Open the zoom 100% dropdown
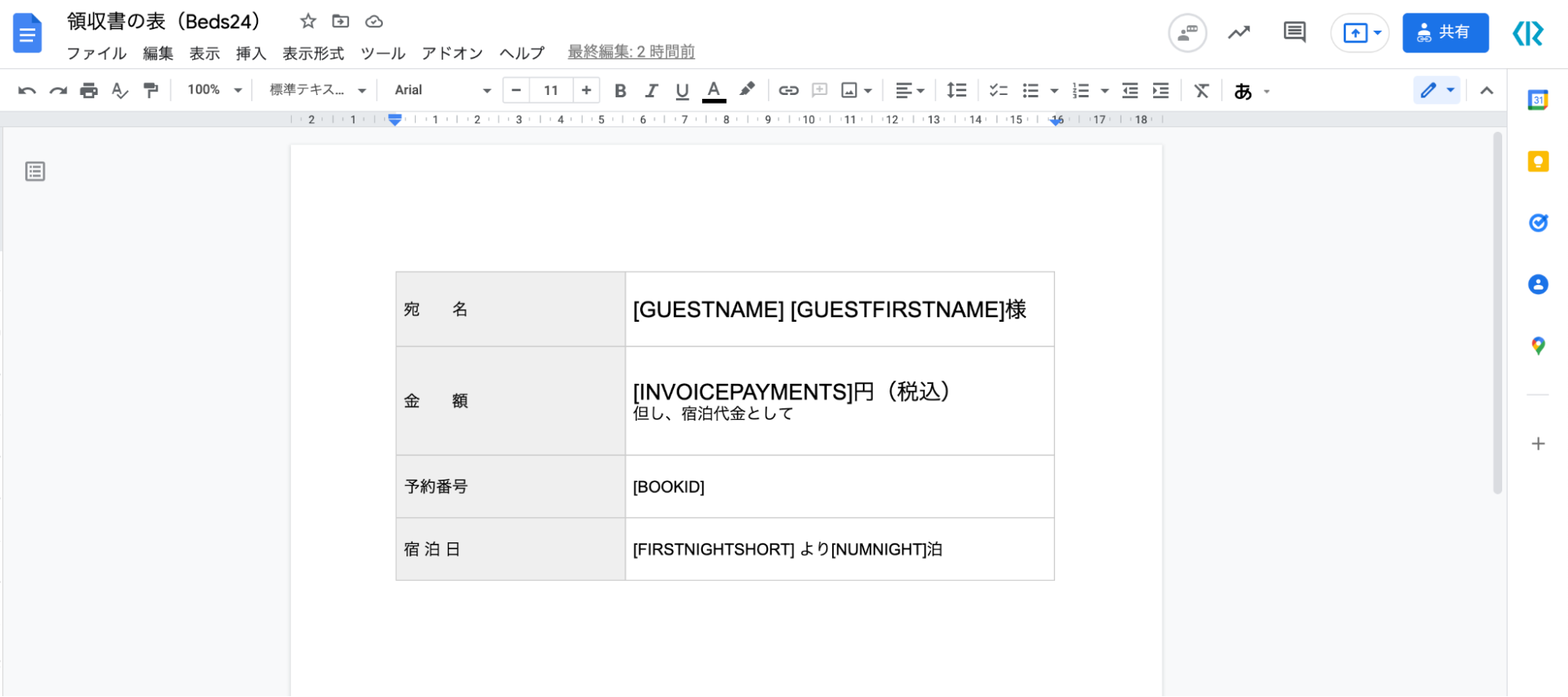The image size is (1568, 697). pos(214,90)
